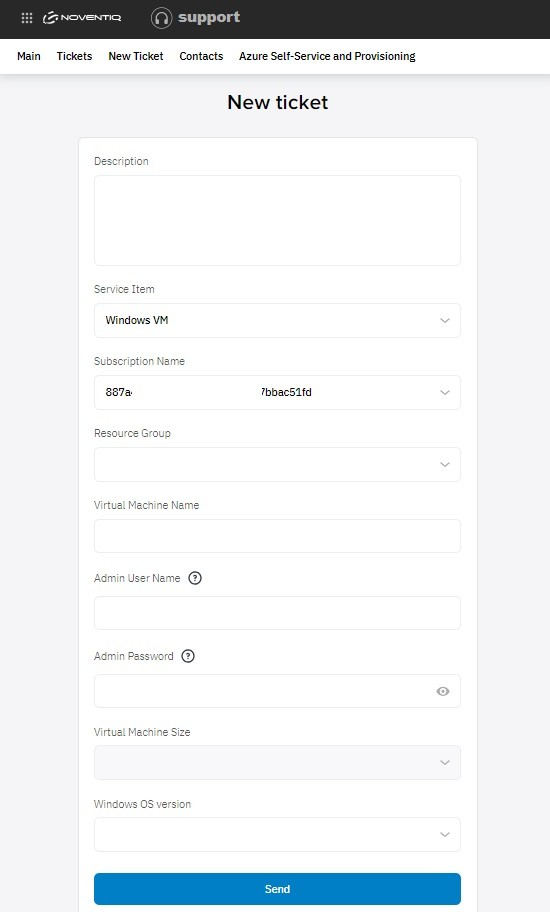Open Admin Password help tooltip icon
This screenshot has height=912, width=550.
pyautogui.click(x=188, y=656)
